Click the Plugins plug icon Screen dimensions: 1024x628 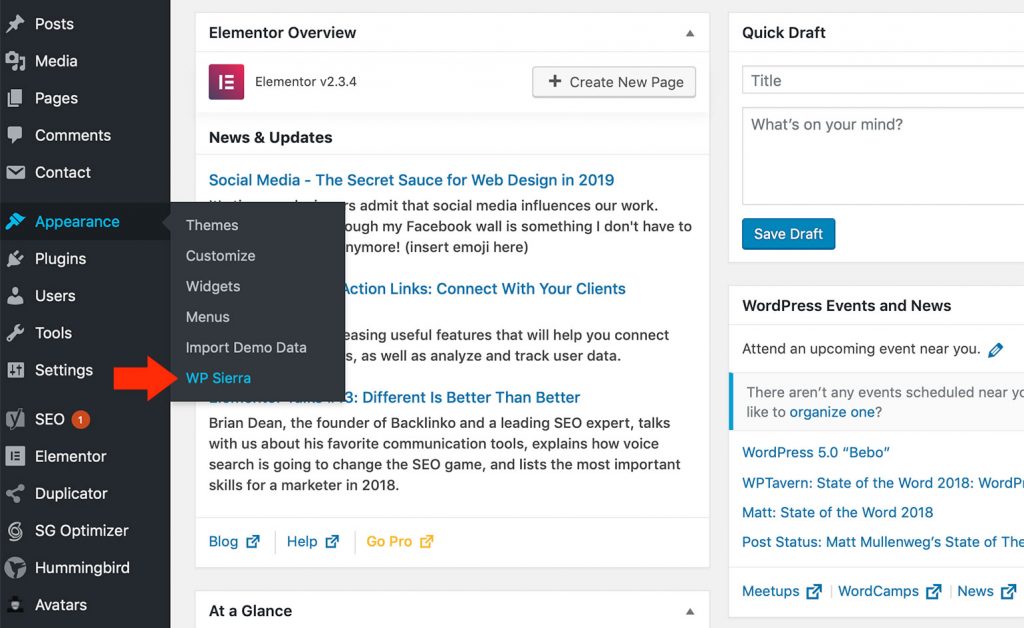coord(15,259)
